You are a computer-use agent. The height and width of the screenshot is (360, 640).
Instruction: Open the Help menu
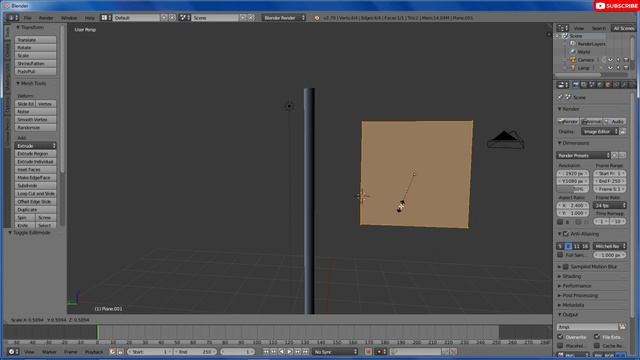pos(89,18)
